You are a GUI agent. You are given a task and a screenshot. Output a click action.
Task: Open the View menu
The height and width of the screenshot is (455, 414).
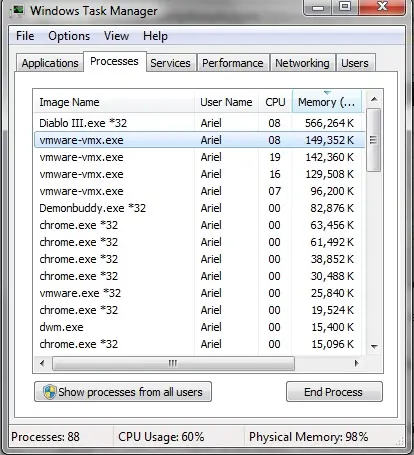tap(116, 36)
